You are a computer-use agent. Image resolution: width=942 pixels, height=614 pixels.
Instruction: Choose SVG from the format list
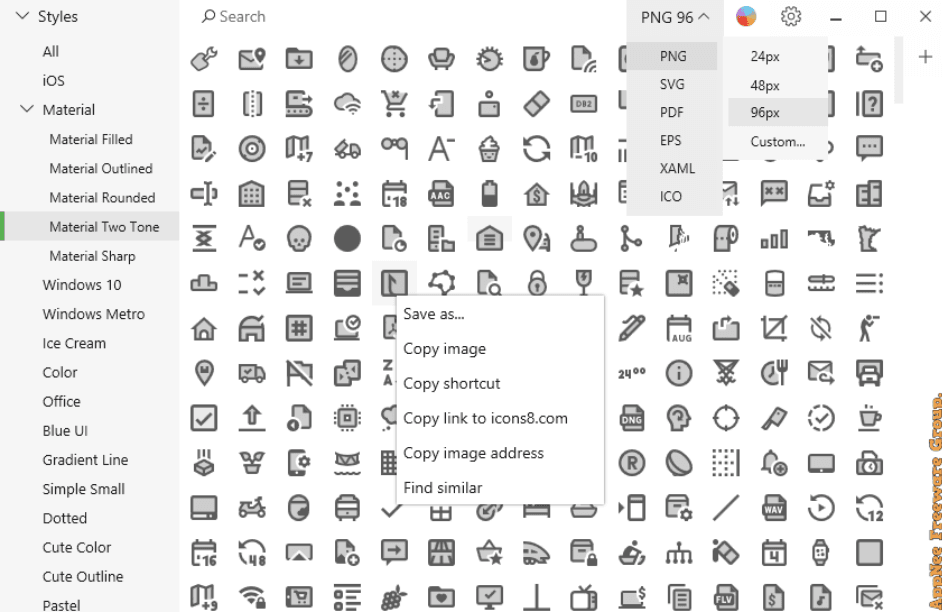tap(672, 85)
